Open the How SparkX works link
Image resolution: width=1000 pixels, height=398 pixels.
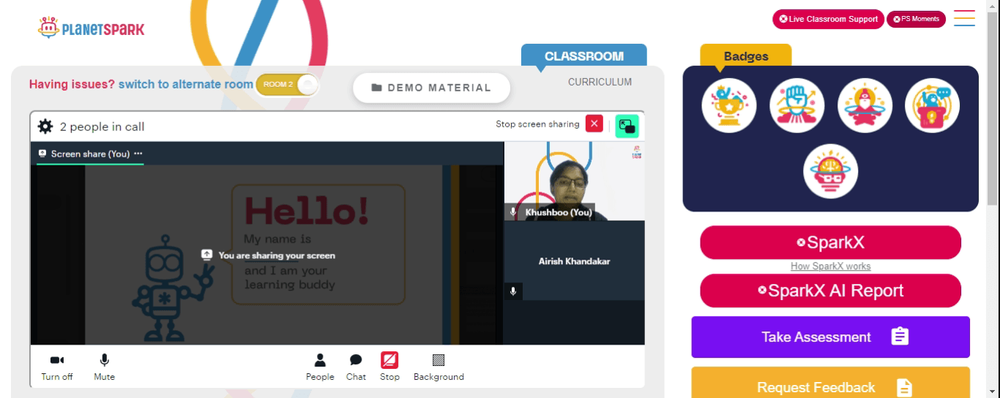(x=830, y=266)
